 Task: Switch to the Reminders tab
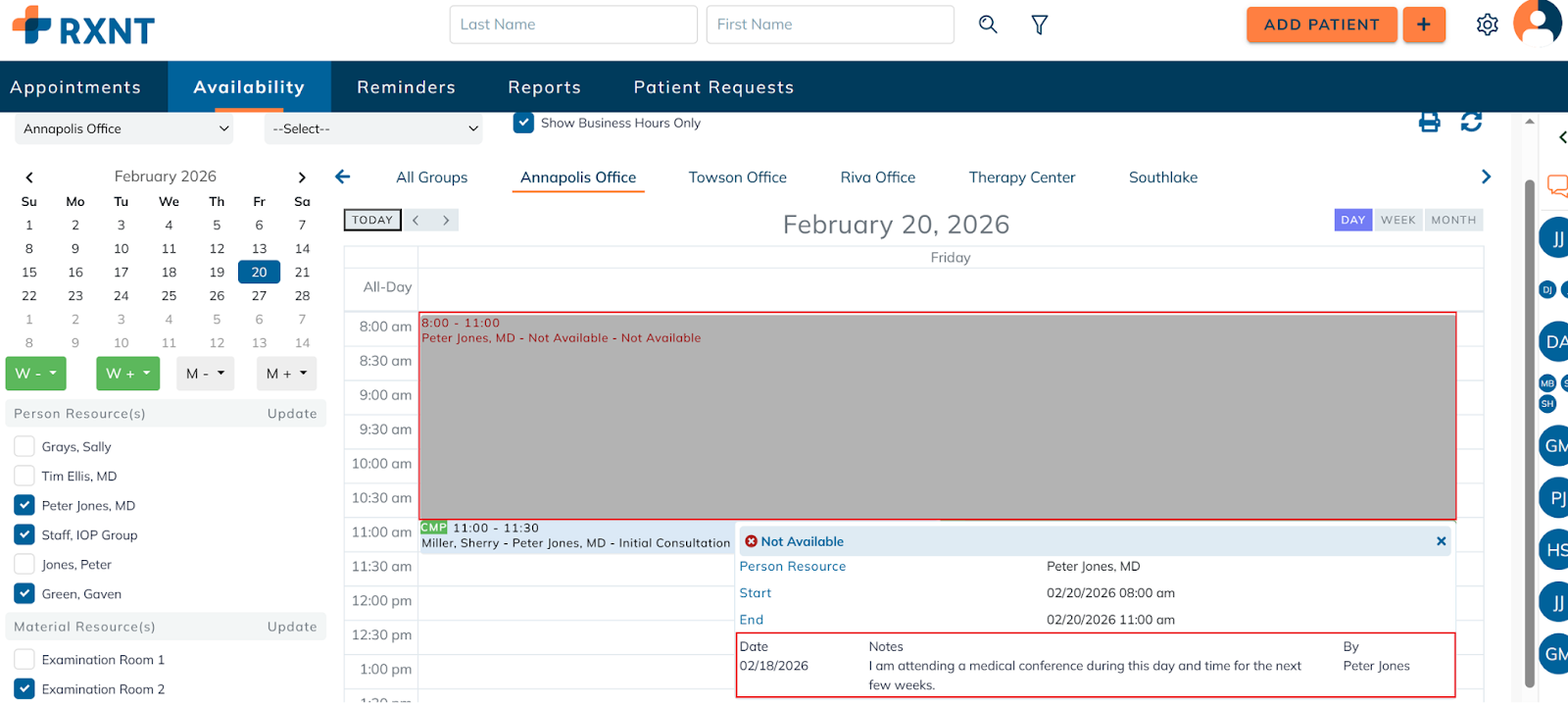406,87
